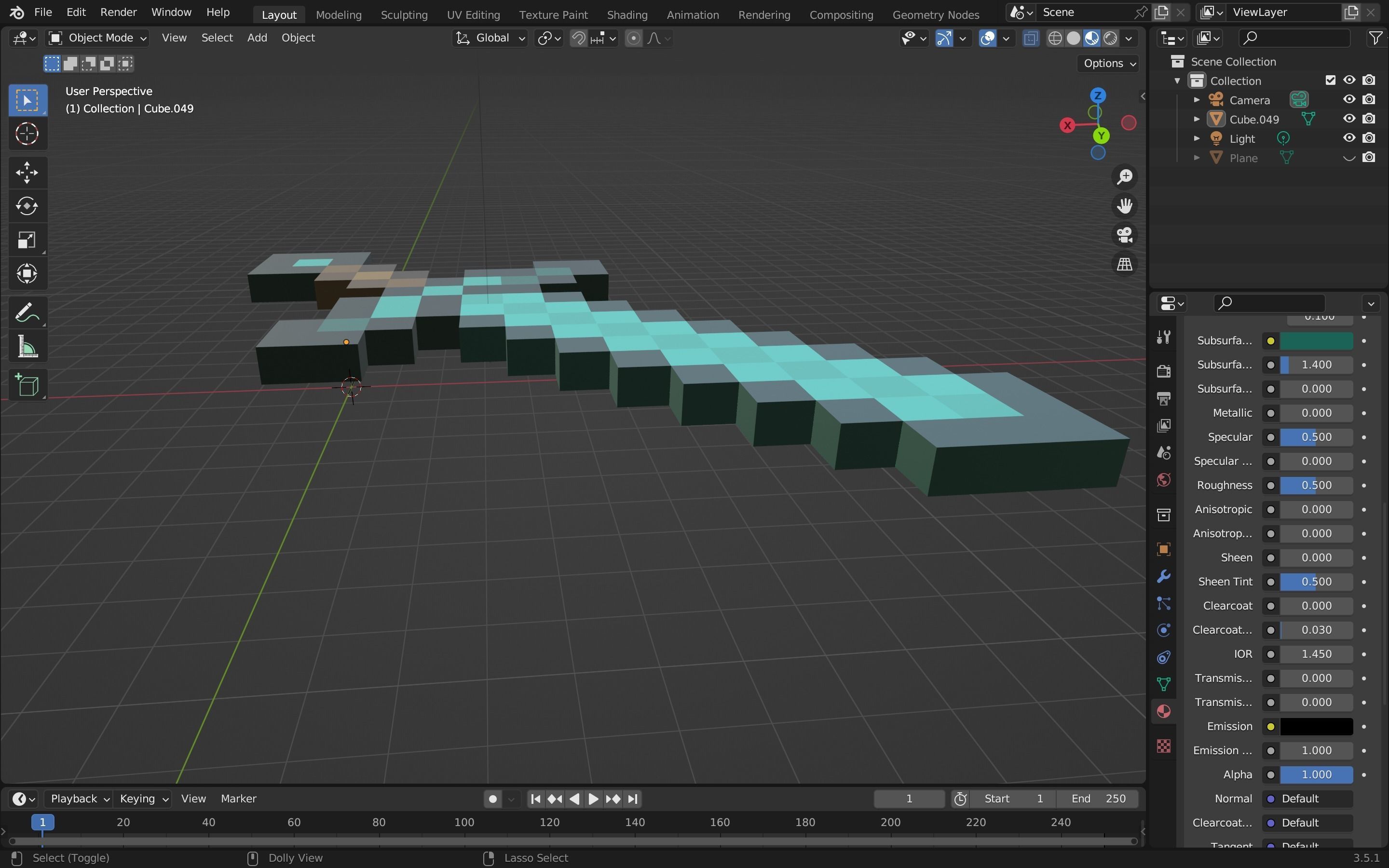
Task: Enable Toggle X-Ray in the viewport header
Action: pyautogui.click(x=1030, y=38)
